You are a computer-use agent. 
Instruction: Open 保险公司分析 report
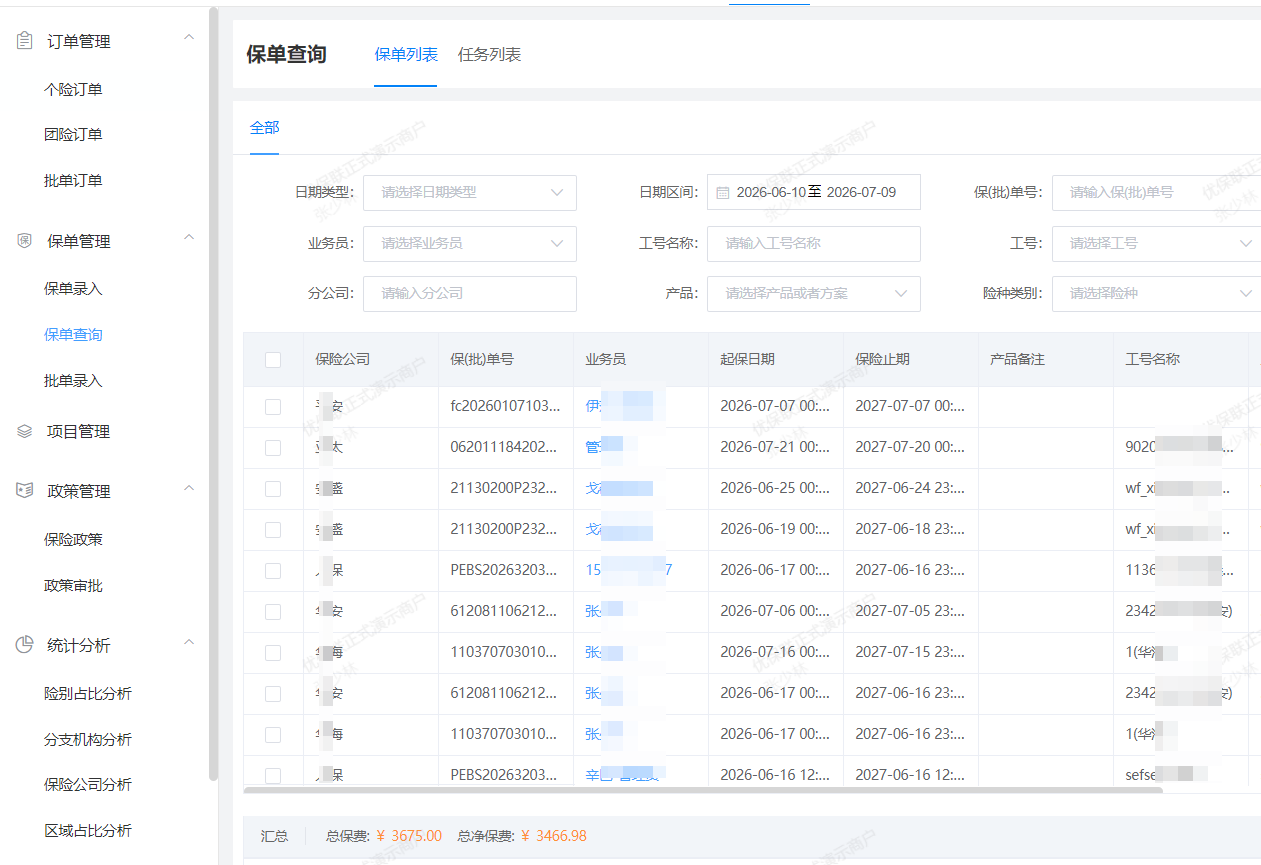[x=88, y=785]
